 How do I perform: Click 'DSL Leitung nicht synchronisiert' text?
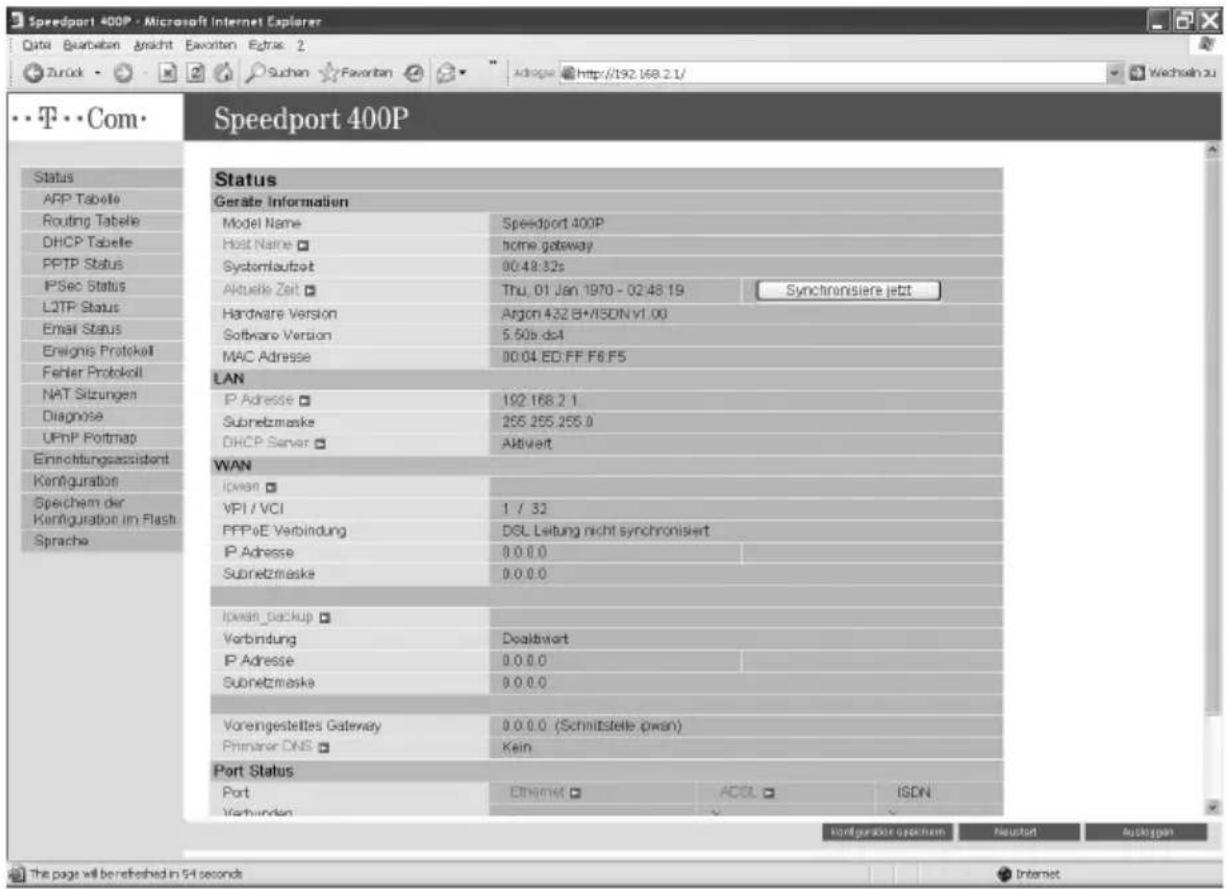[605, 530]
